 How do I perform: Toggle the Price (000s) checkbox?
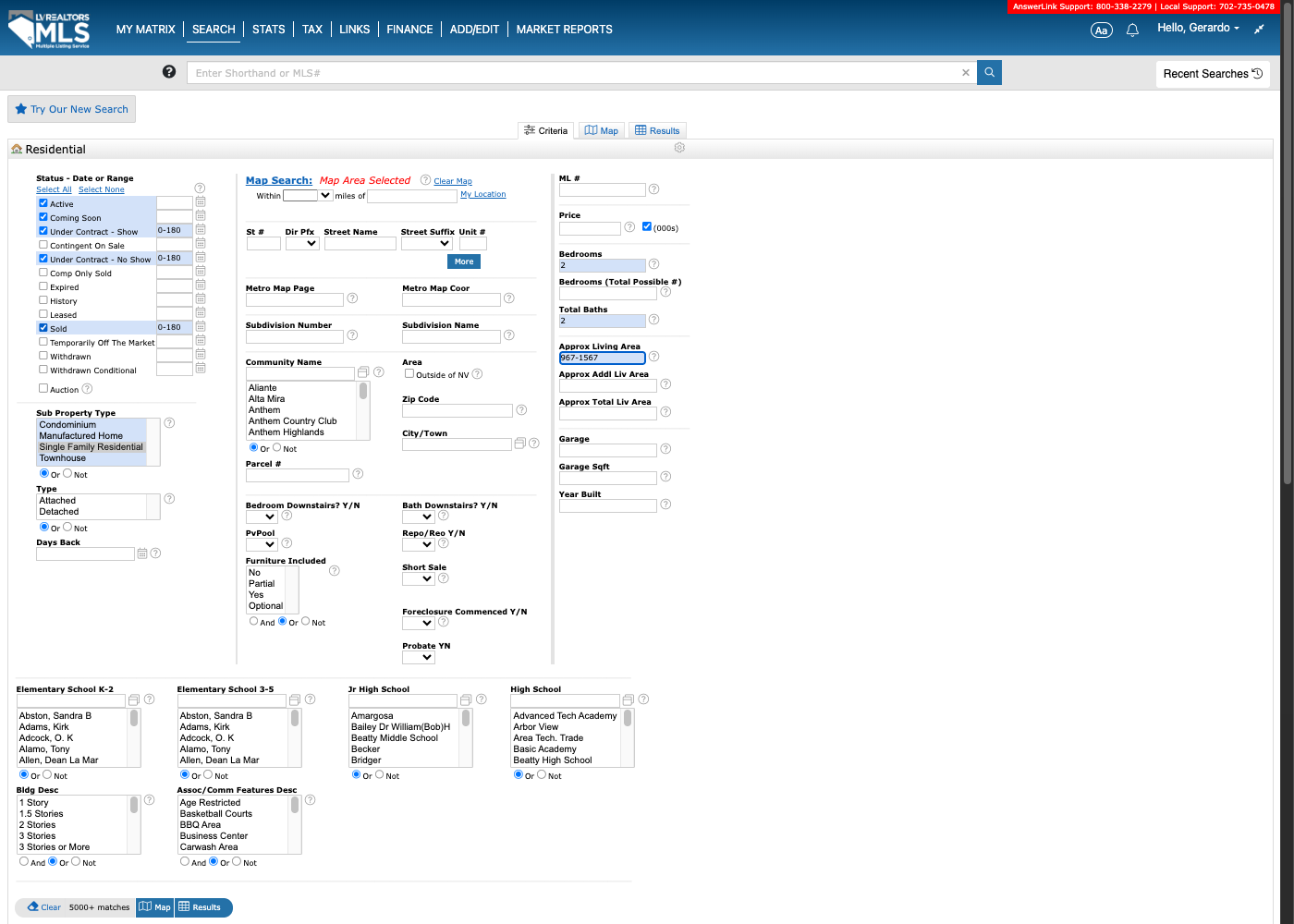click(x=647, y=226)
